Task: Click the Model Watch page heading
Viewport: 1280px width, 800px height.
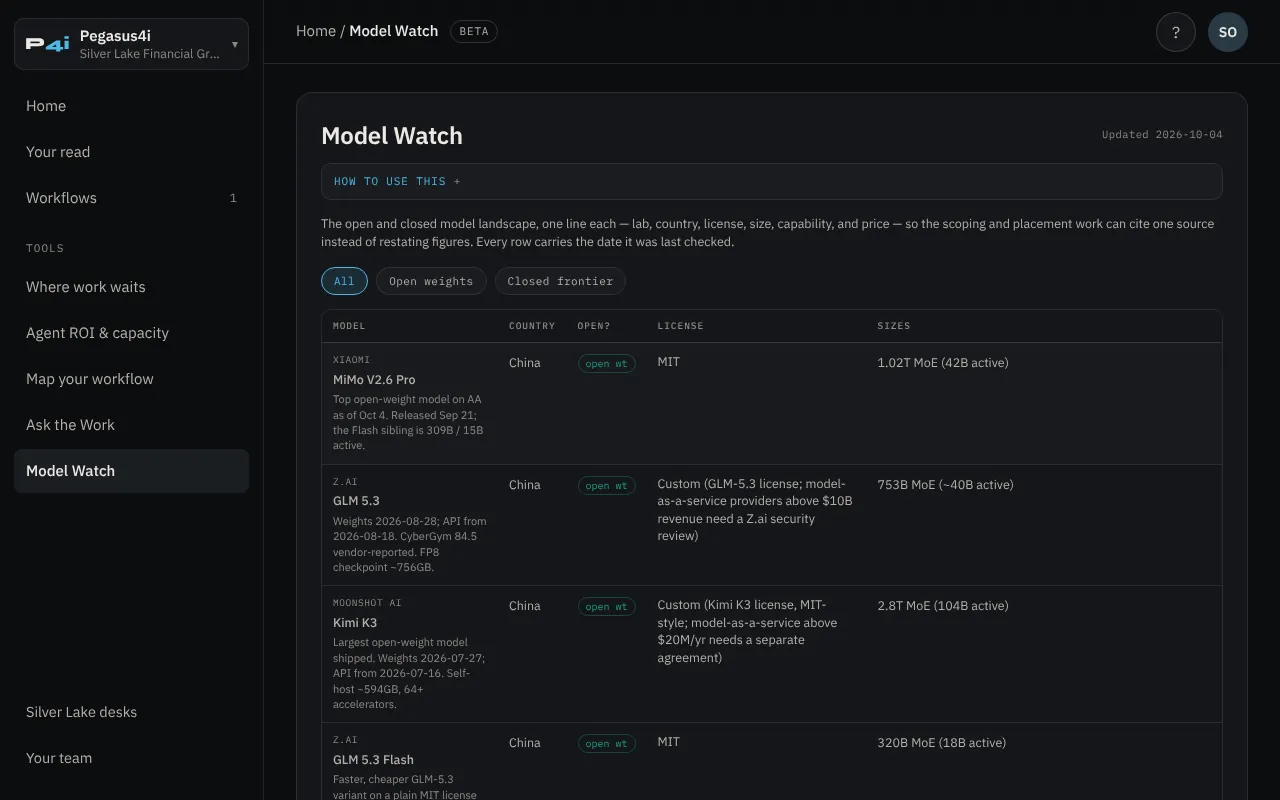Action: click(392, 136)
